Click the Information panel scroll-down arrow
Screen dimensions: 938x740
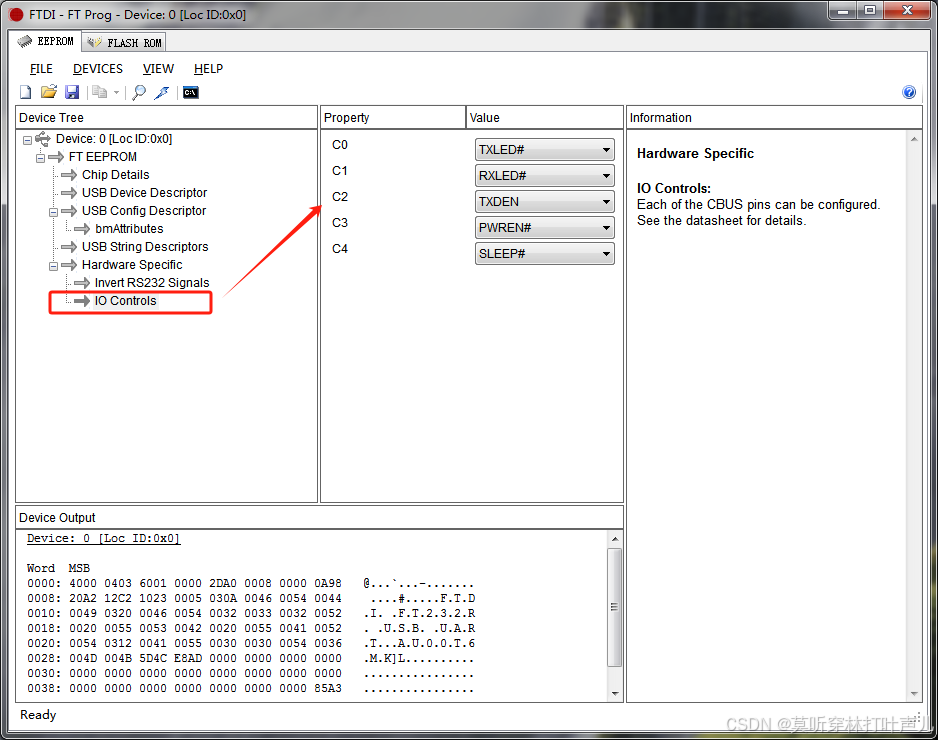[x=914, y=694]
